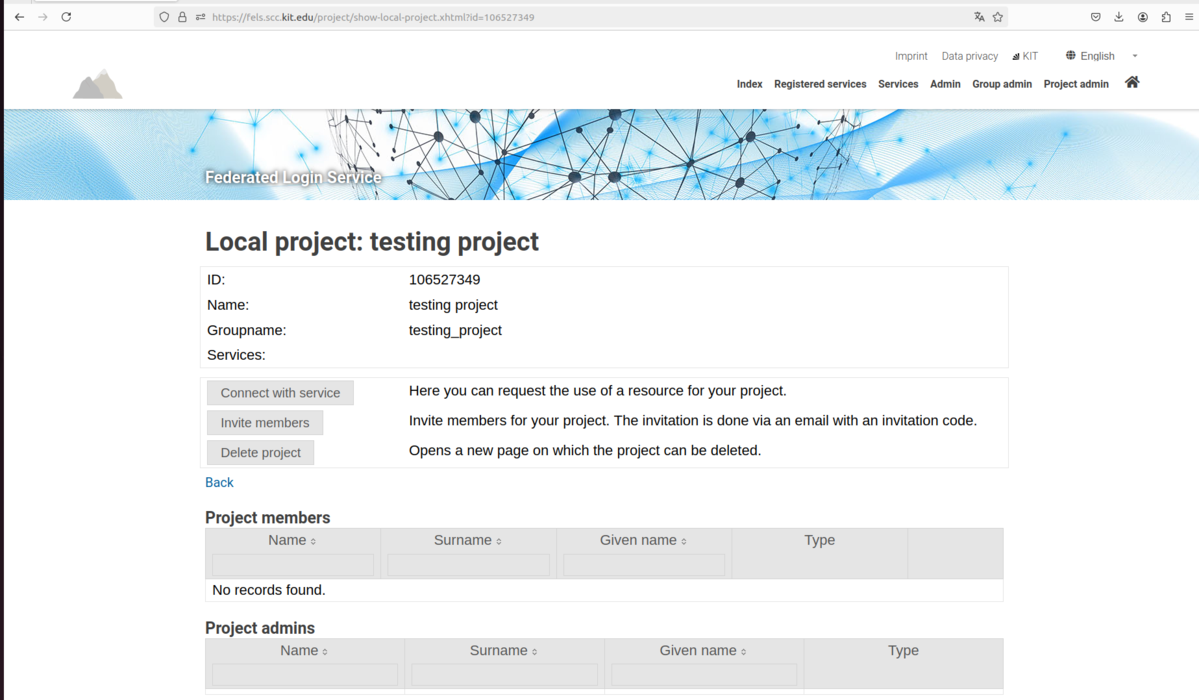Reload the page with refresh icon
Image resolution: width=1199 pixels, height=700 pixels.
[x=67, y=17]
